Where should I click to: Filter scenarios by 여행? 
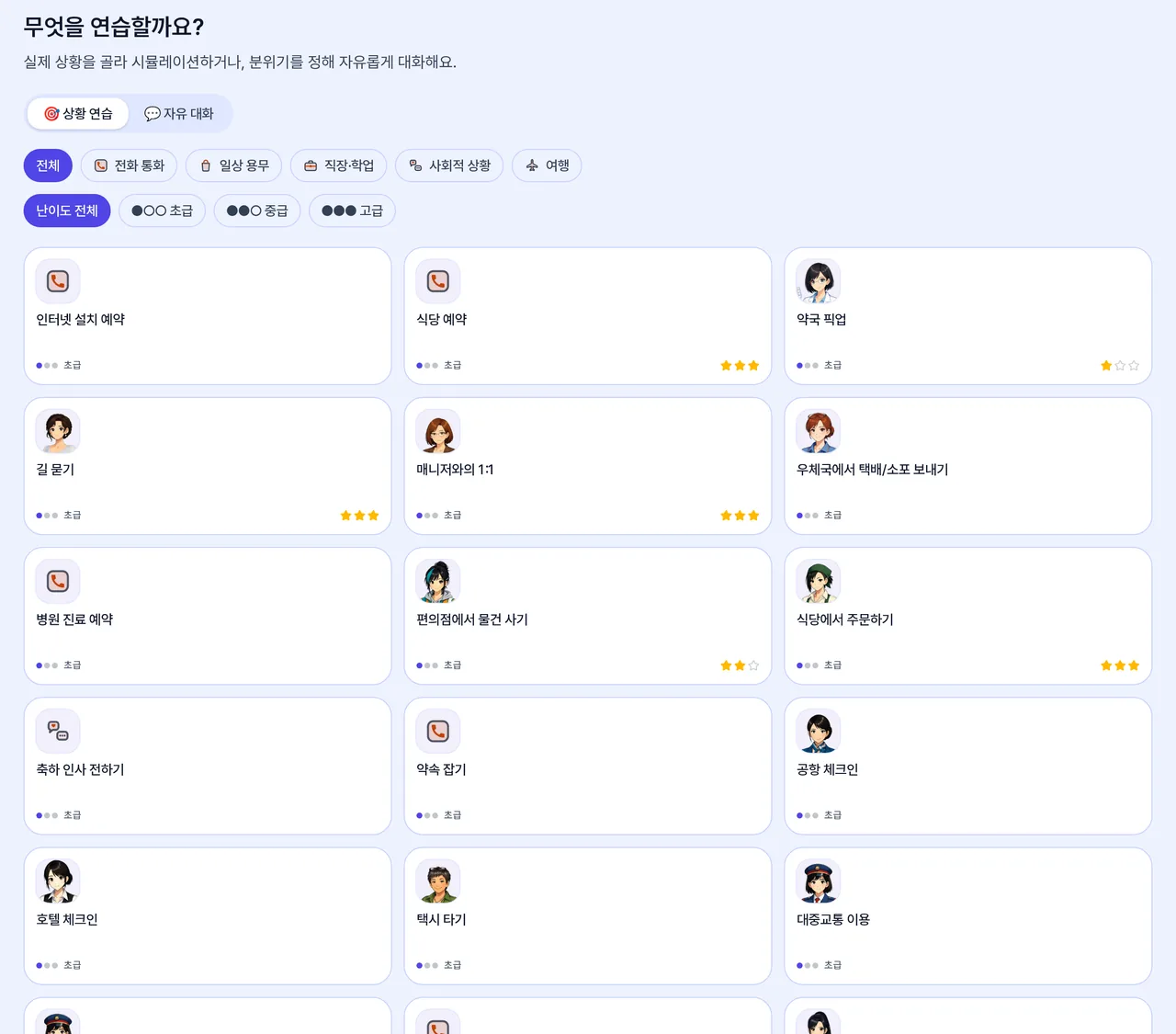point(547,165)
